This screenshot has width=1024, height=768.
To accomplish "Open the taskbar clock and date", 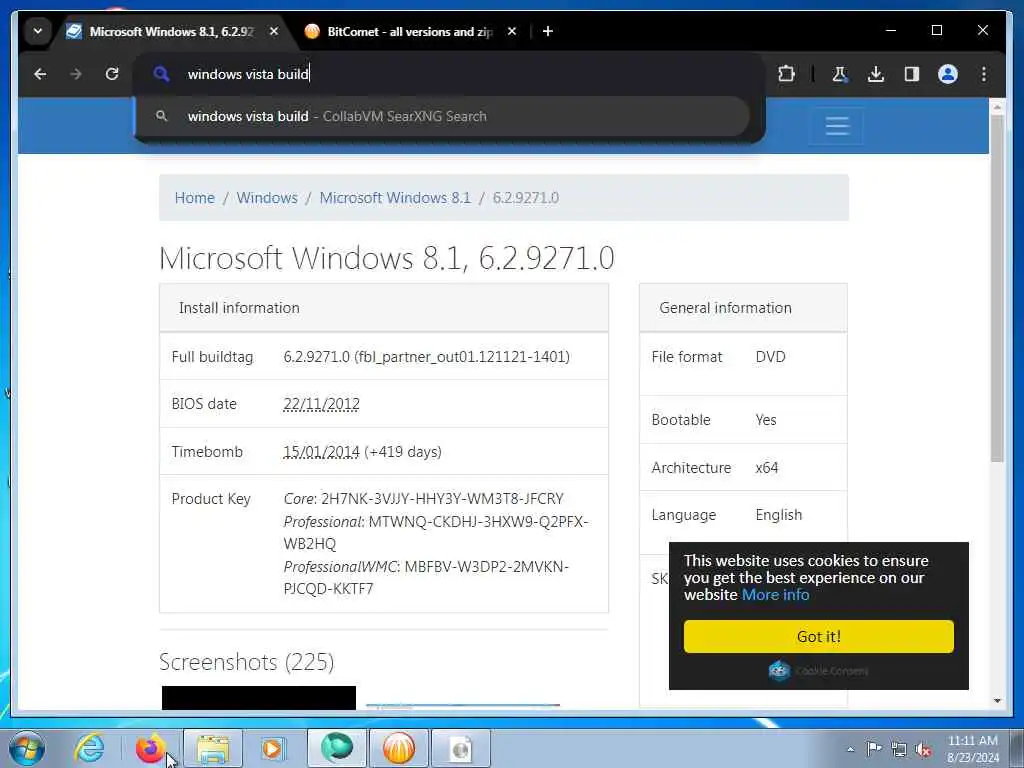I will point(973,749).
